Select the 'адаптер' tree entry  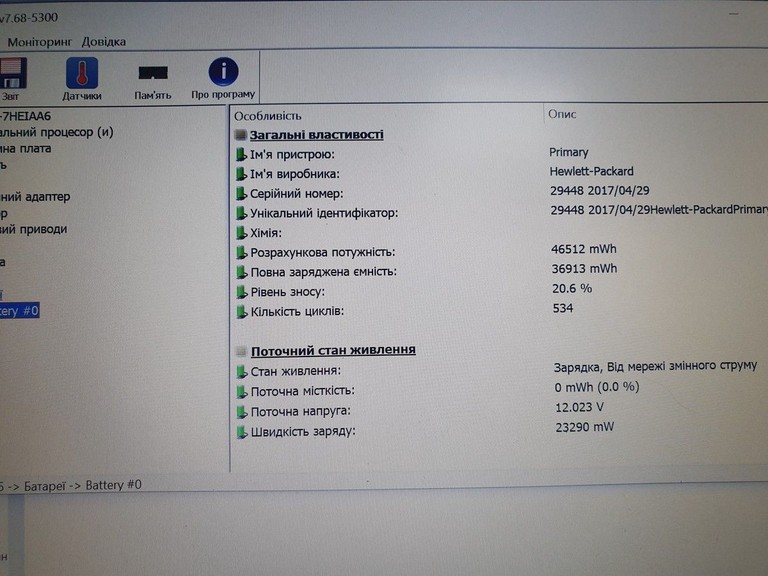35,197
